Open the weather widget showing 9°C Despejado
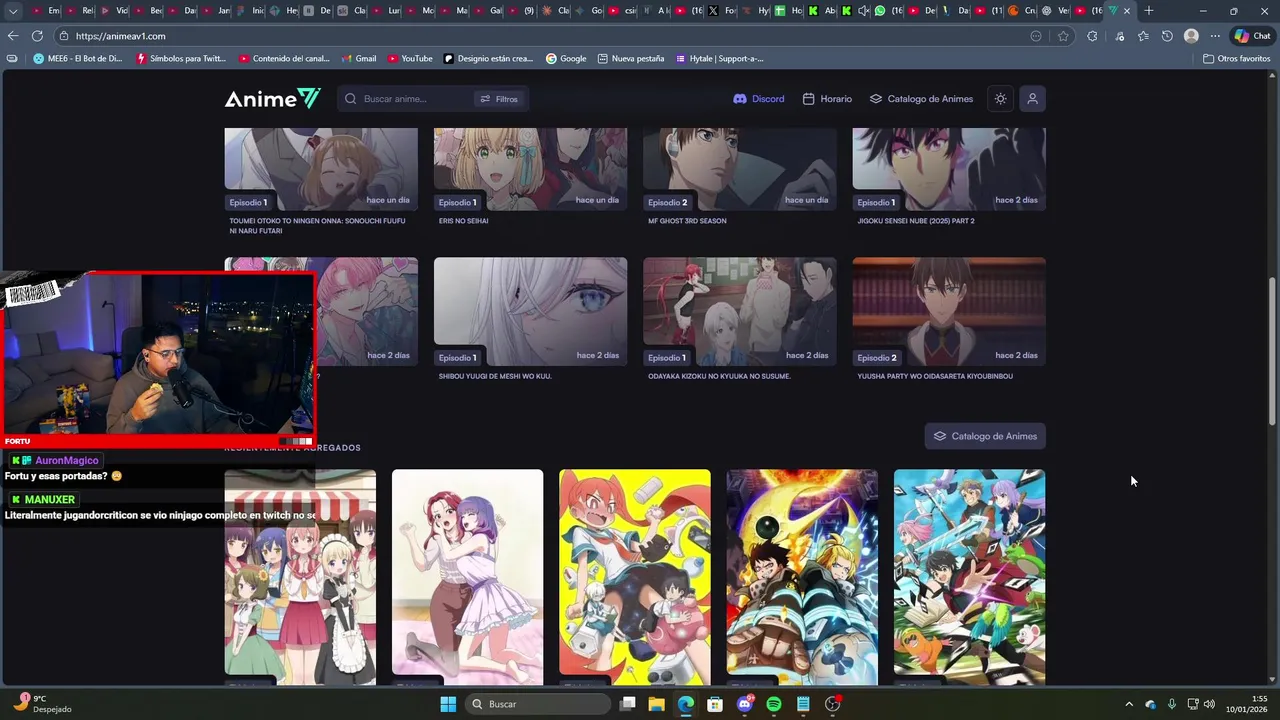1280x720 pixels. pyautogui.click(x=44, y=703)
